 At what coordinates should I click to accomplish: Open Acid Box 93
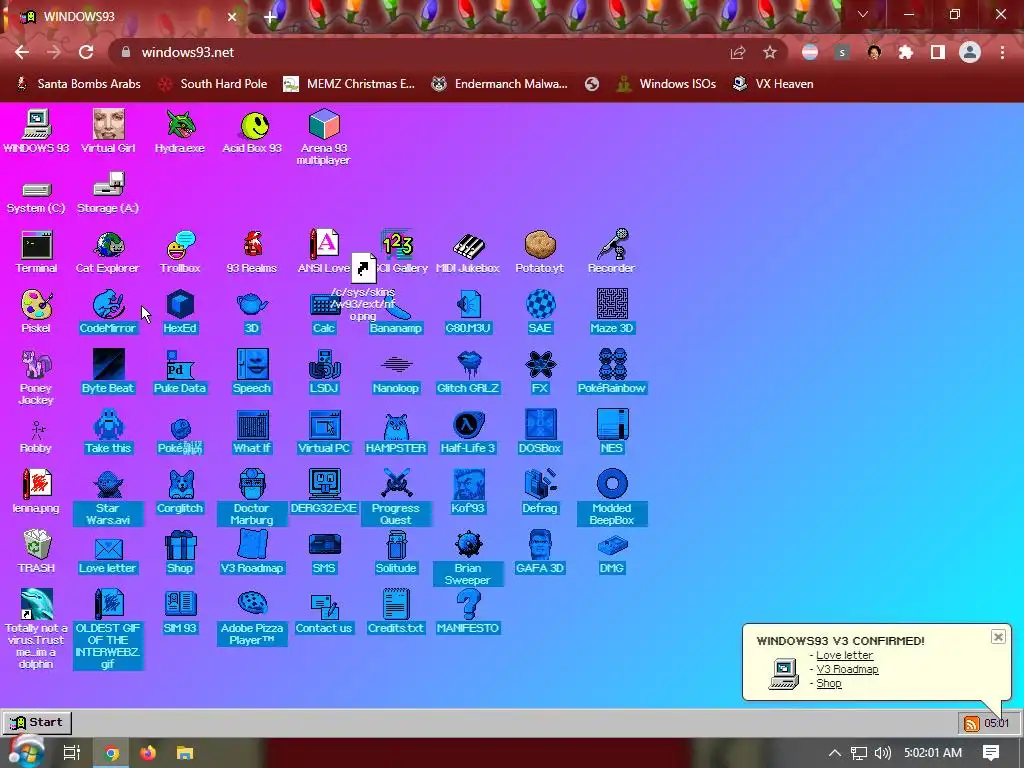coord(252,131)
